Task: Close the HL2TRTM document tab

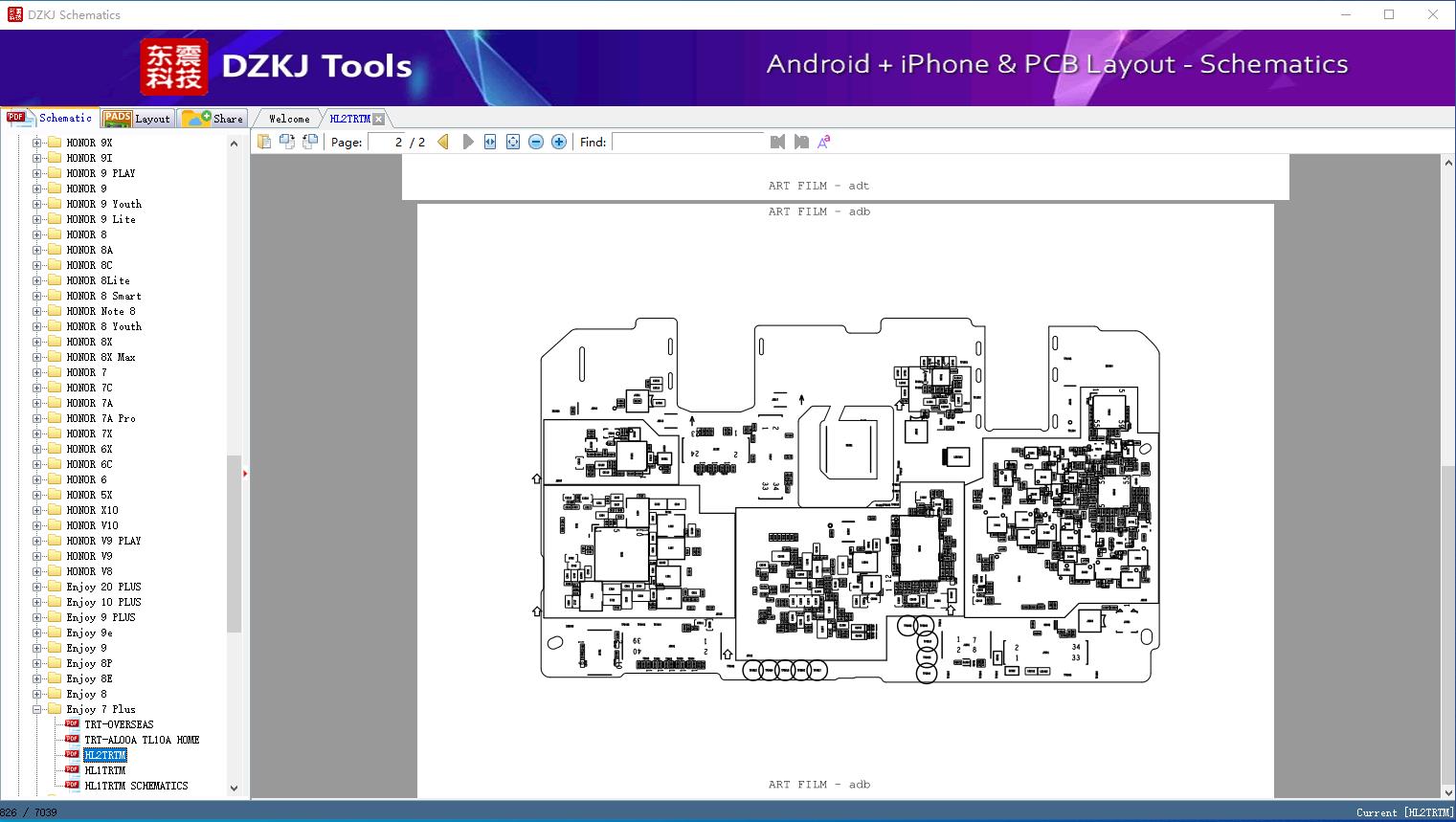Action: point(379,119)
